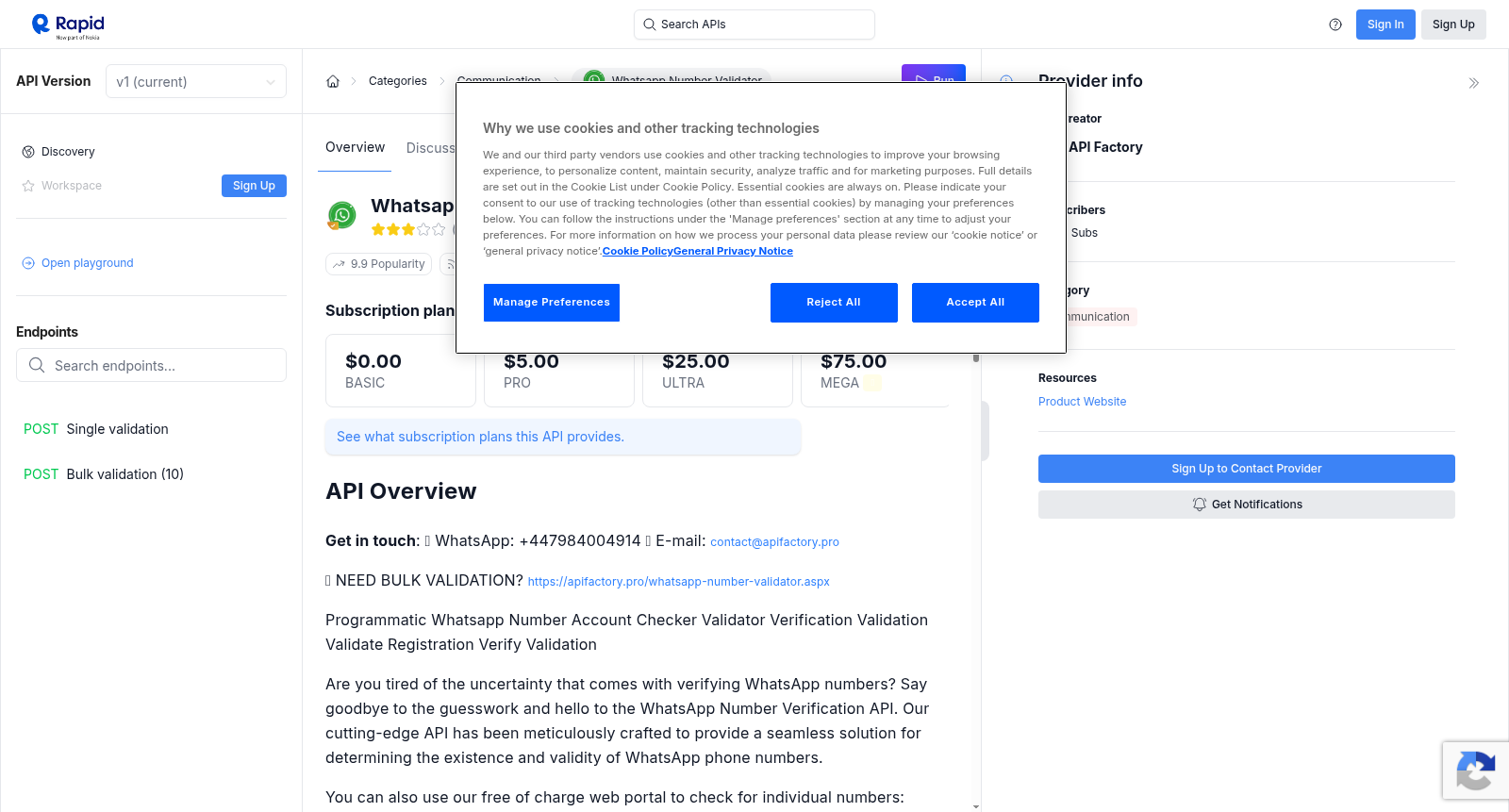Open the playground arrow icon

coord(28,263)
